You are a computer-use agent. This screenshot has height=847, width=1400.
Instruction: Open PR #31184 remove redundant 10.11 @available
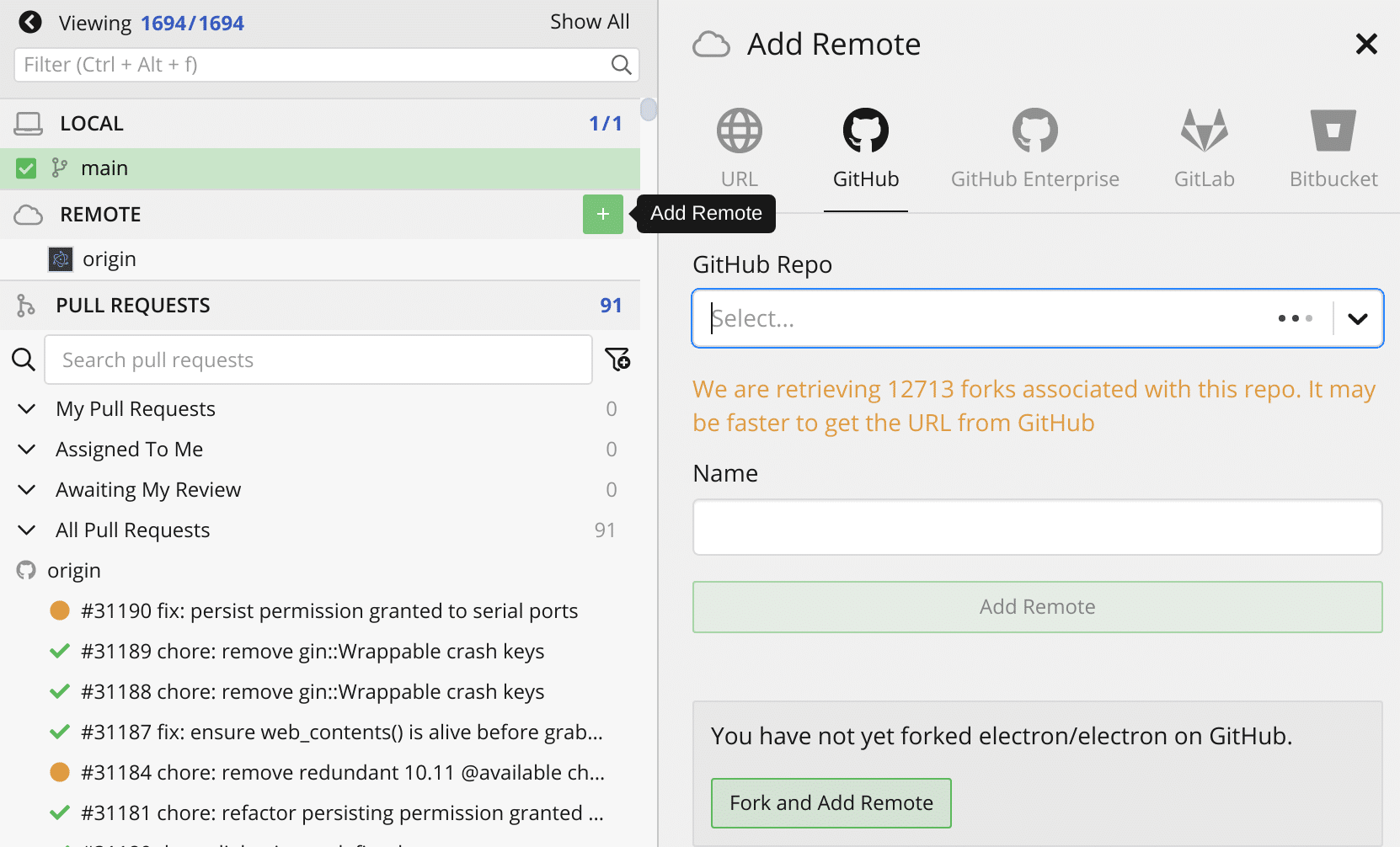tap(343, 772)
